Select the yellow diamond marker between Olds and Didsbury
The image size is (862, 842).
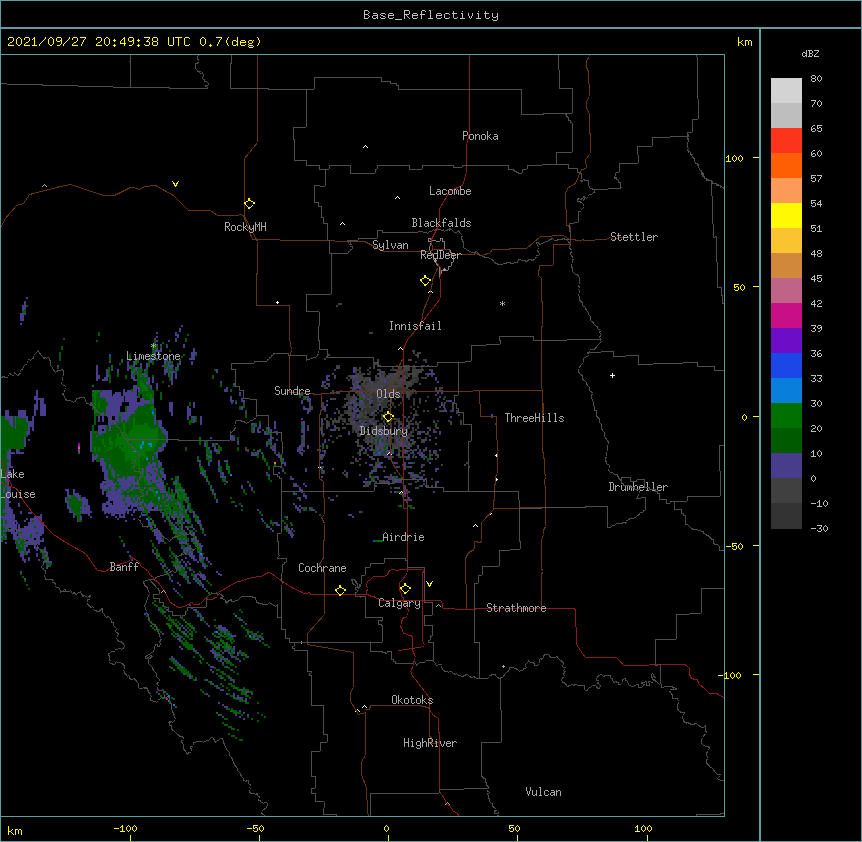pyautogui.click(x=388, y=416)
